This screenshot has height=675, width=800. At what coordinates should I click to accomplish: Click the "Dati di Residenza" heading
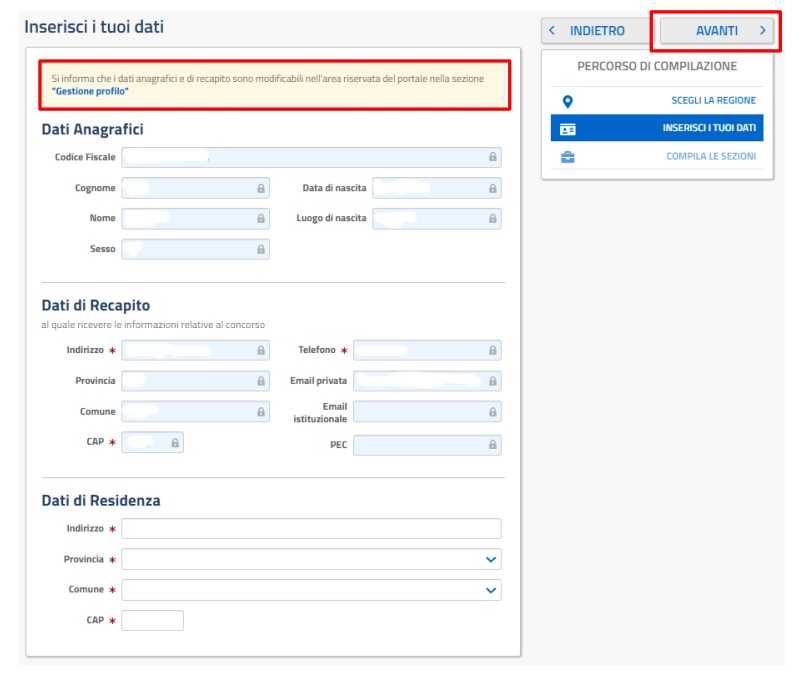point(101,501)
